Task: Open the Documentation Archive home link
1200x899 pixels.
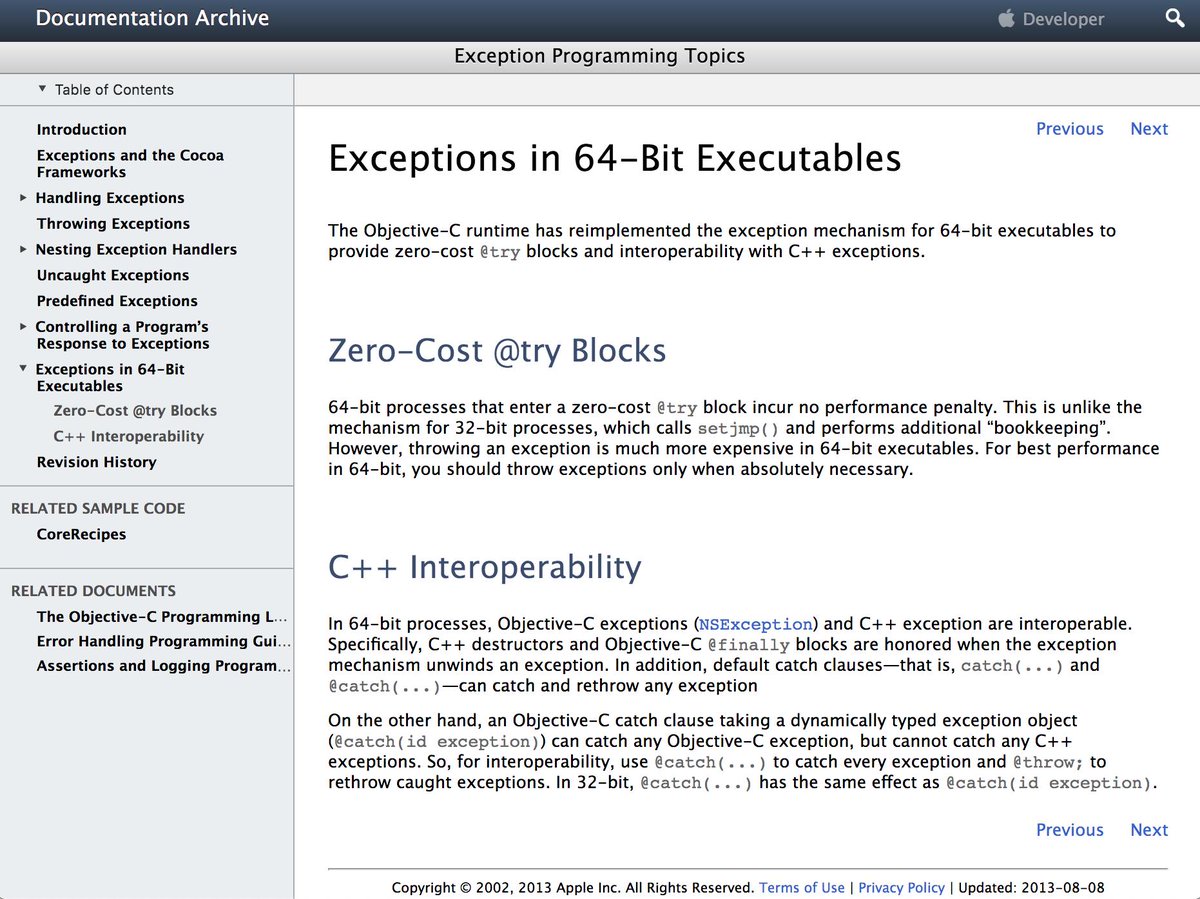Action: (x=152, y=18)
